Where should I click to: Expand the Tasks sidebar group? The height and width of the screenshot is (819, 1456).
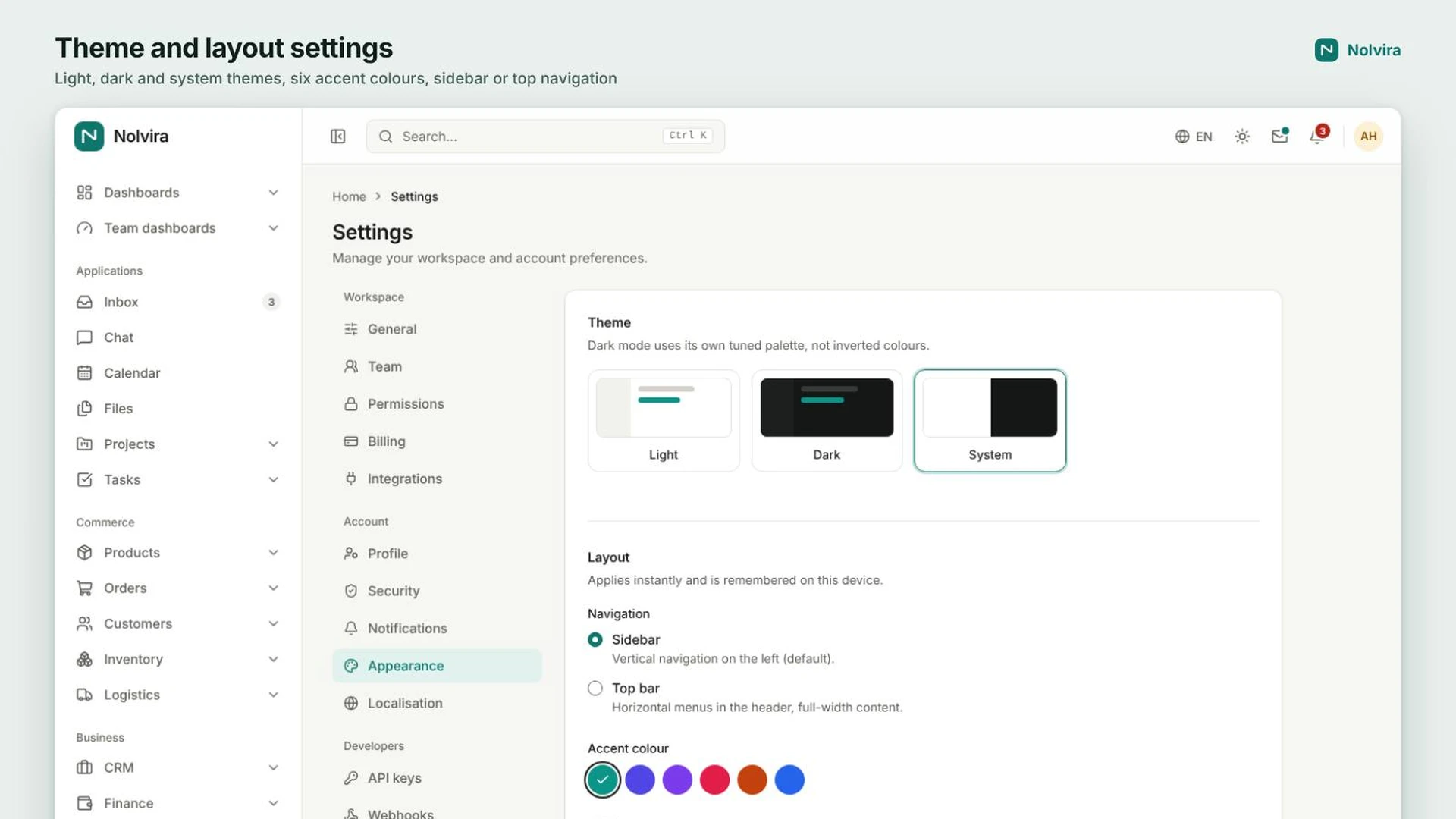tap(178, 480)
